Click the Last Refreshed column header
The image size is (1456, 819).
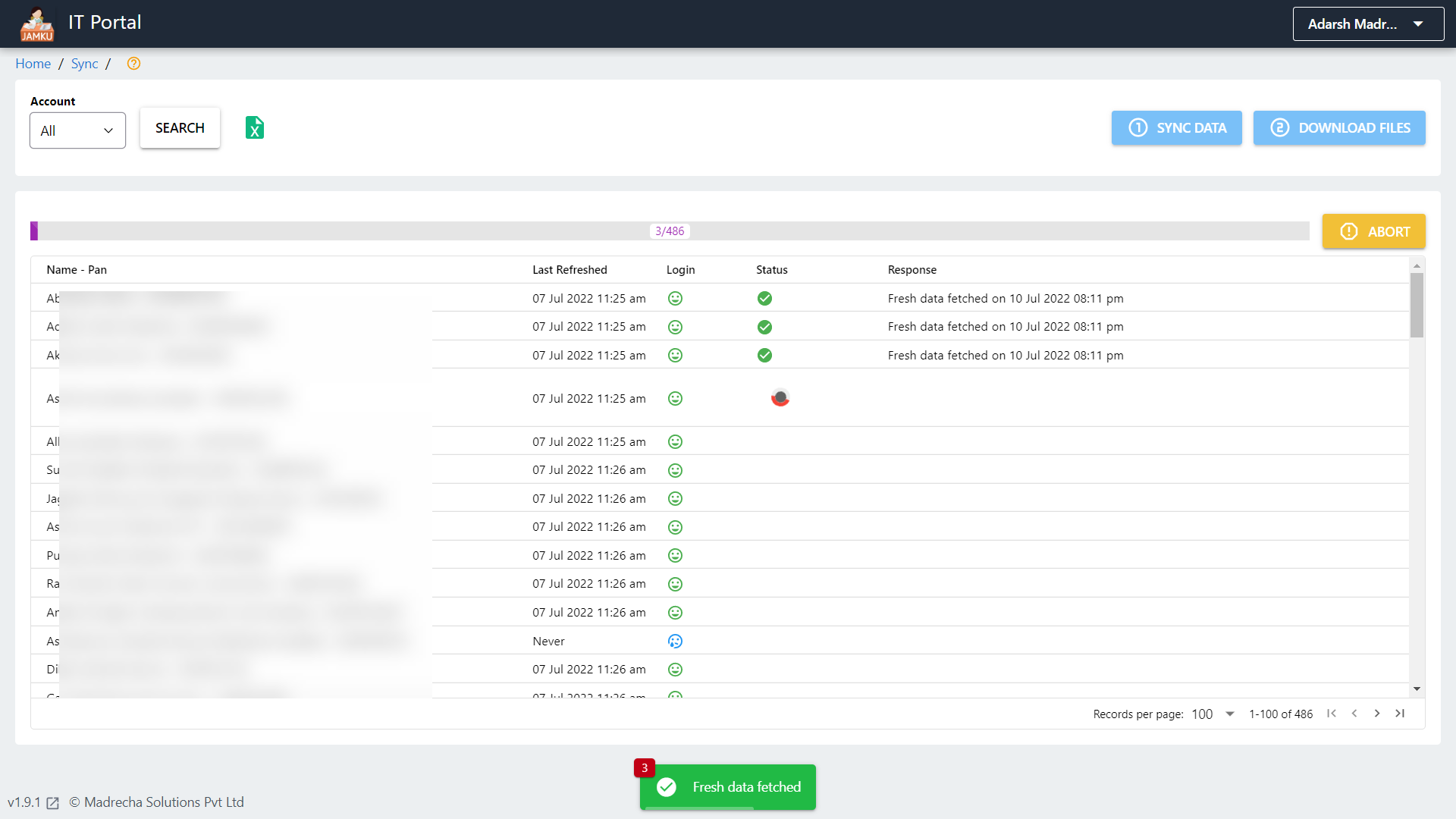(x=570, y=270)
